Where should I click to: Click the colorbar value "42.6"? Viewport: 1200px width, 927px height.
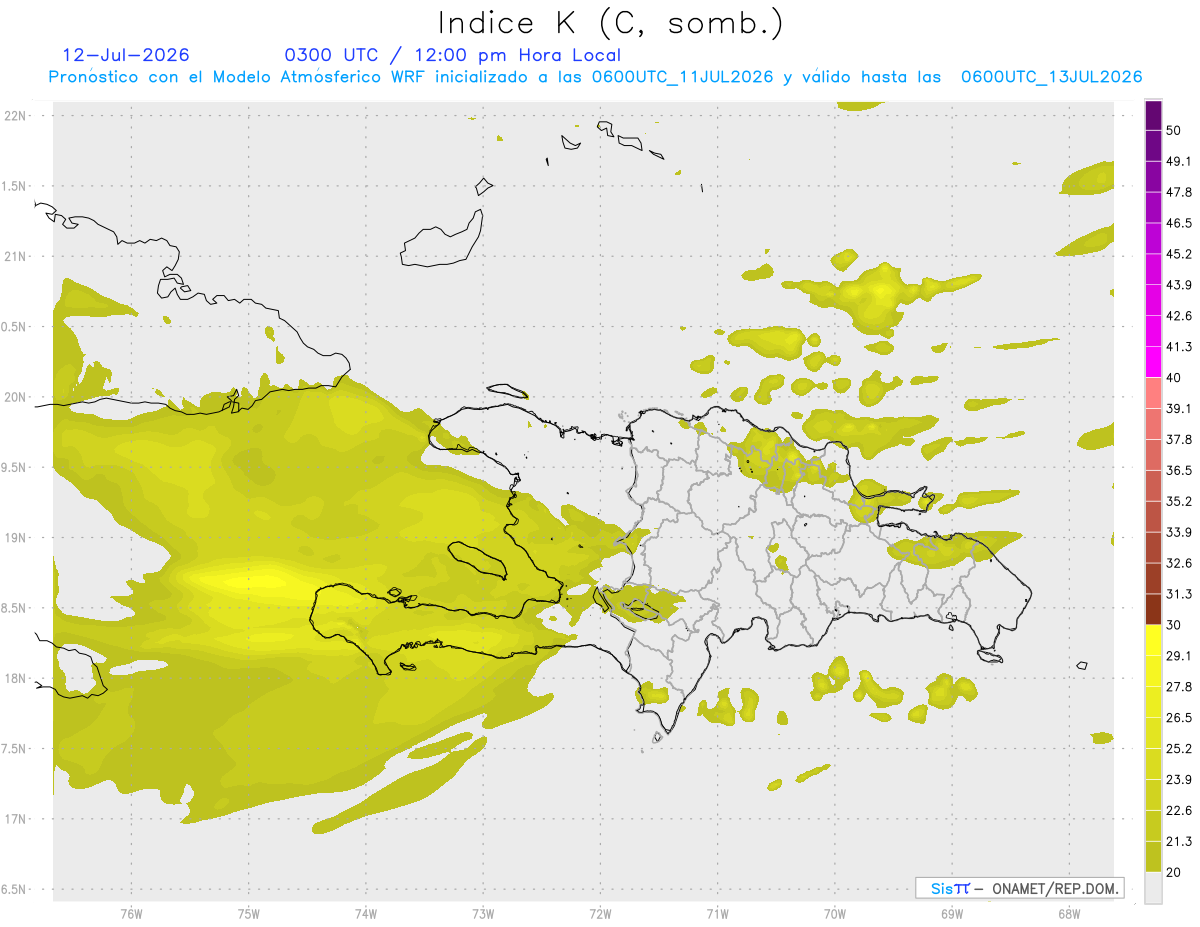(1179, 316)
